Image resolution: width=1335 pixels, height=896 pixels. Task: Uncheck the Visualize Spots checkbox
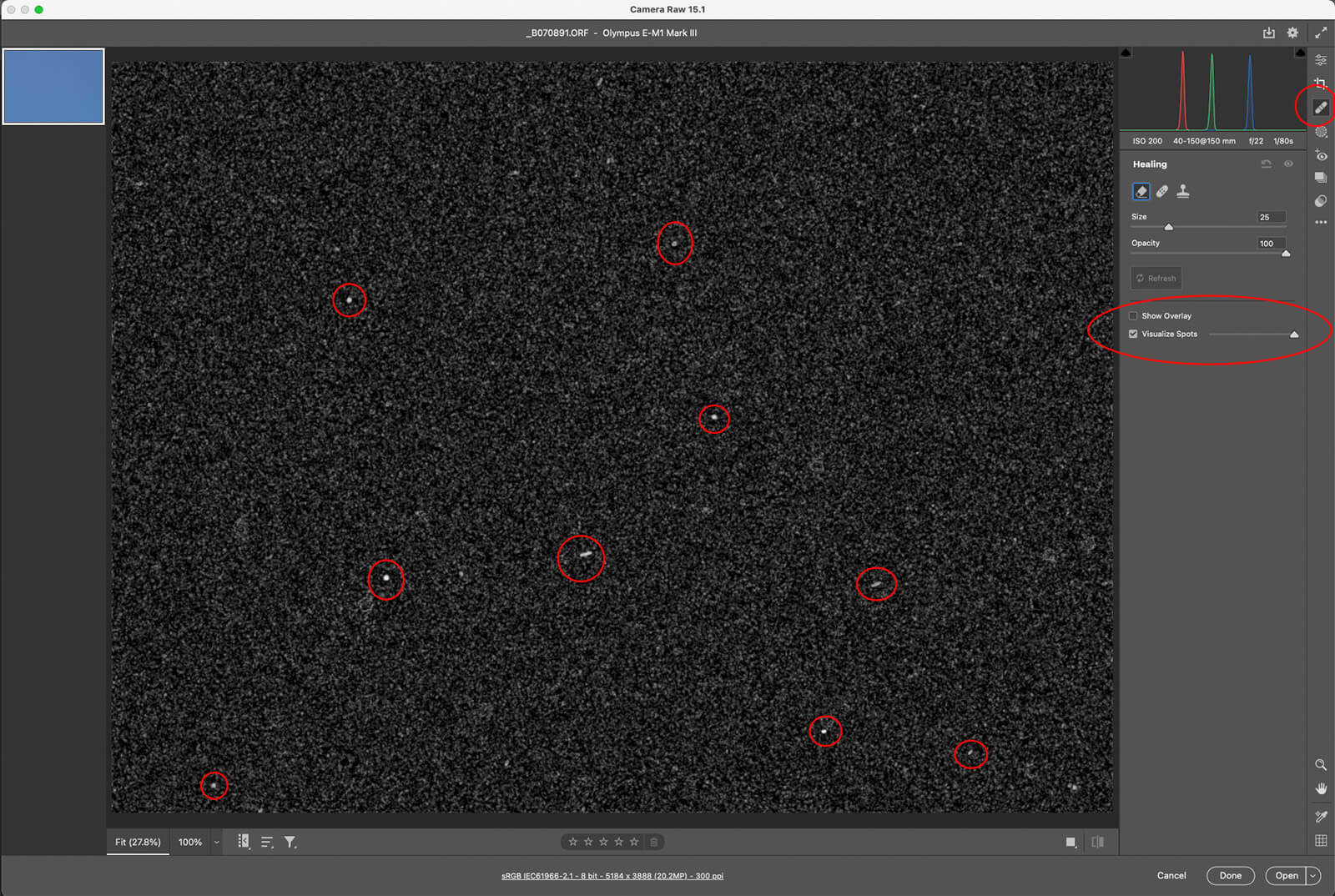click(x=1133, y=334)
